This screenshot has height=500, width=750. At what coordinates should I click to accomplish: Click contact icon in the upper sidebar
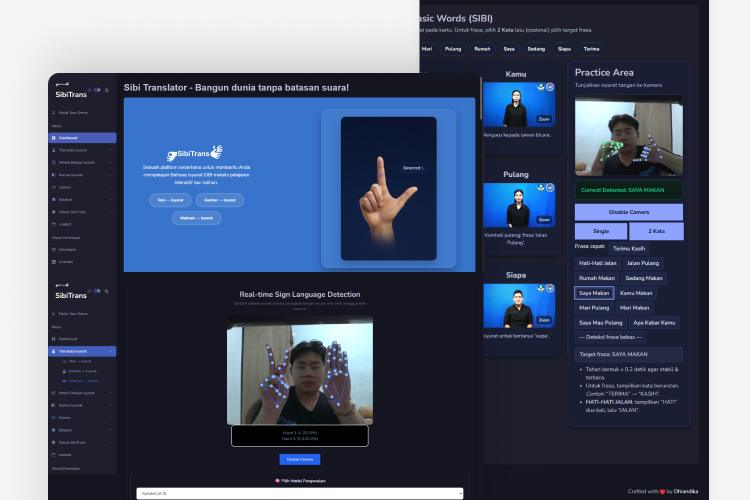click(54, 224)
